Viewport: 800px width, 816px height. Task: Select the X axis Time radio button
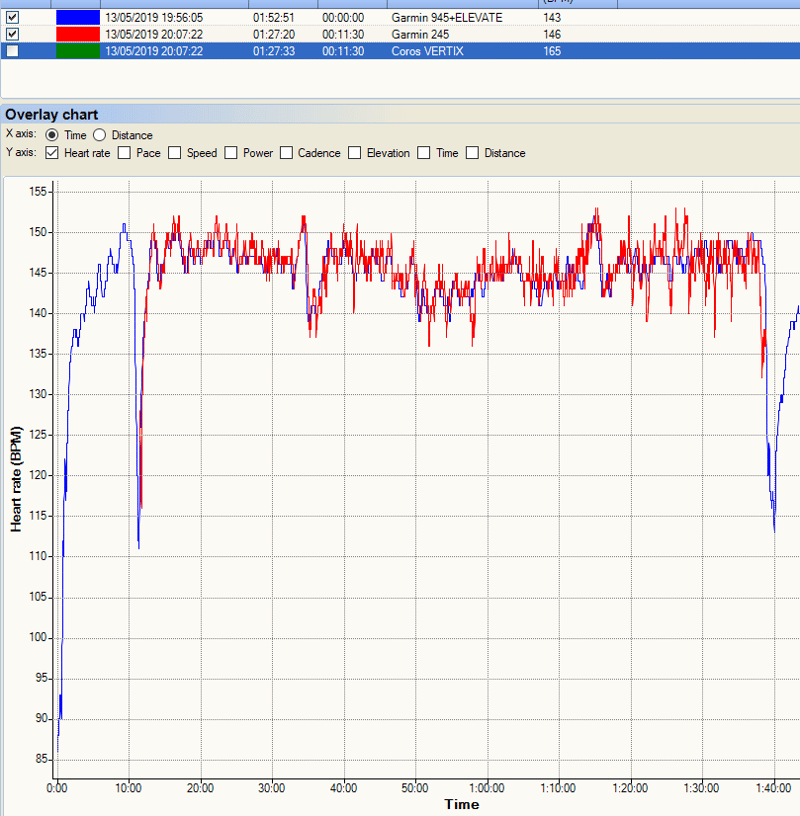pos(52,135)
